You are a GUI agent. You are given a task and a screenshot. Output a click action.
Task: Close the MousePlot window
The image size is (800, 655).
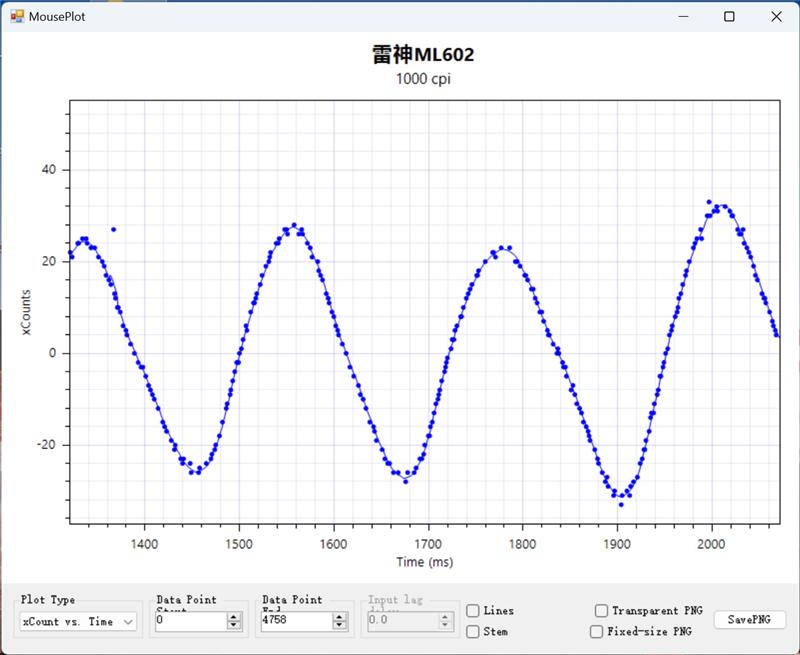point(776,16)
